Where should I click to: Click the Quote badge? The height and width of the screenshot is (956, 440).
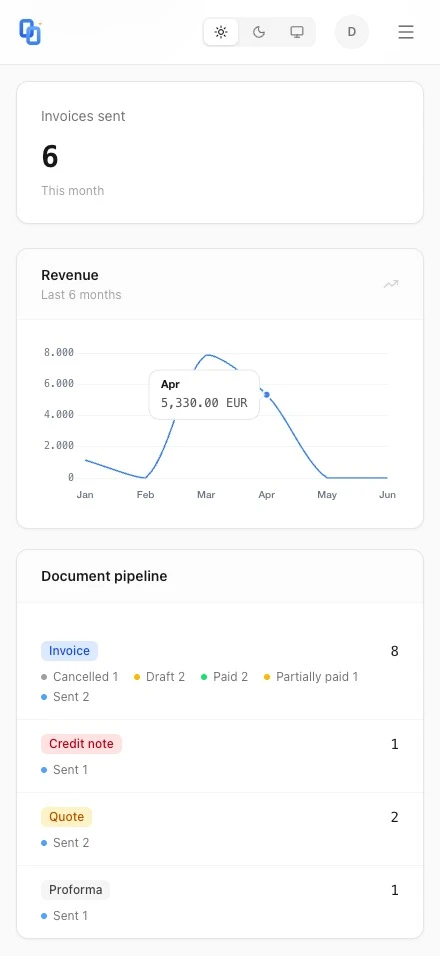pyautogui.click(x=66, y=816)
